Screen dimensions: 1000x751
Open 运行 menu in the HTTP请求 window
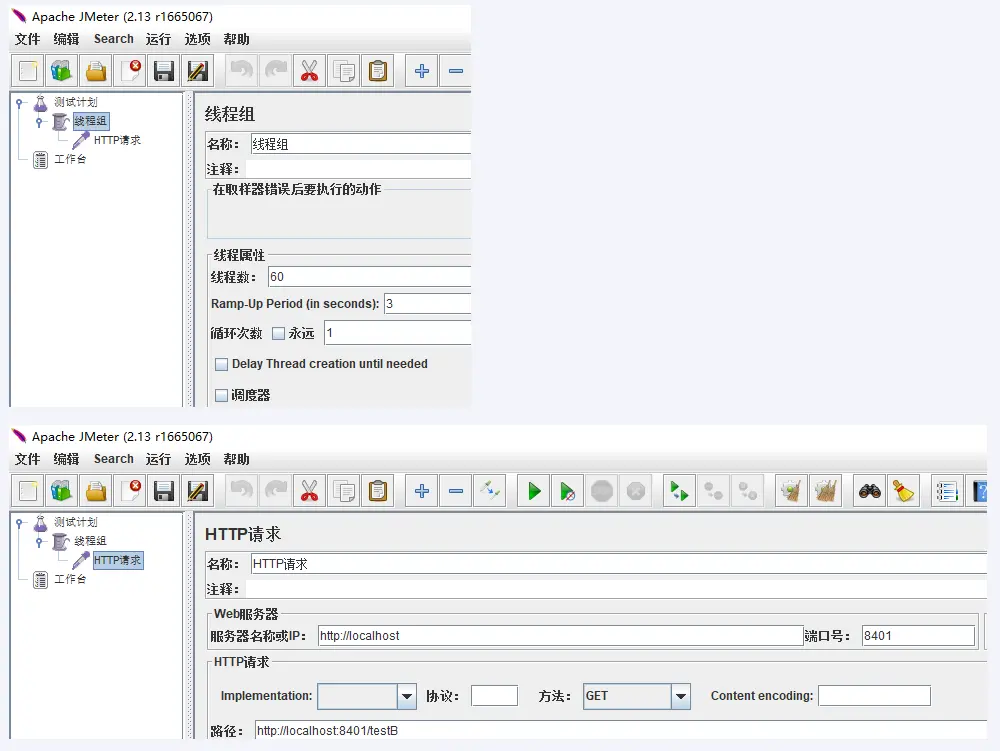tap(158, 459)
